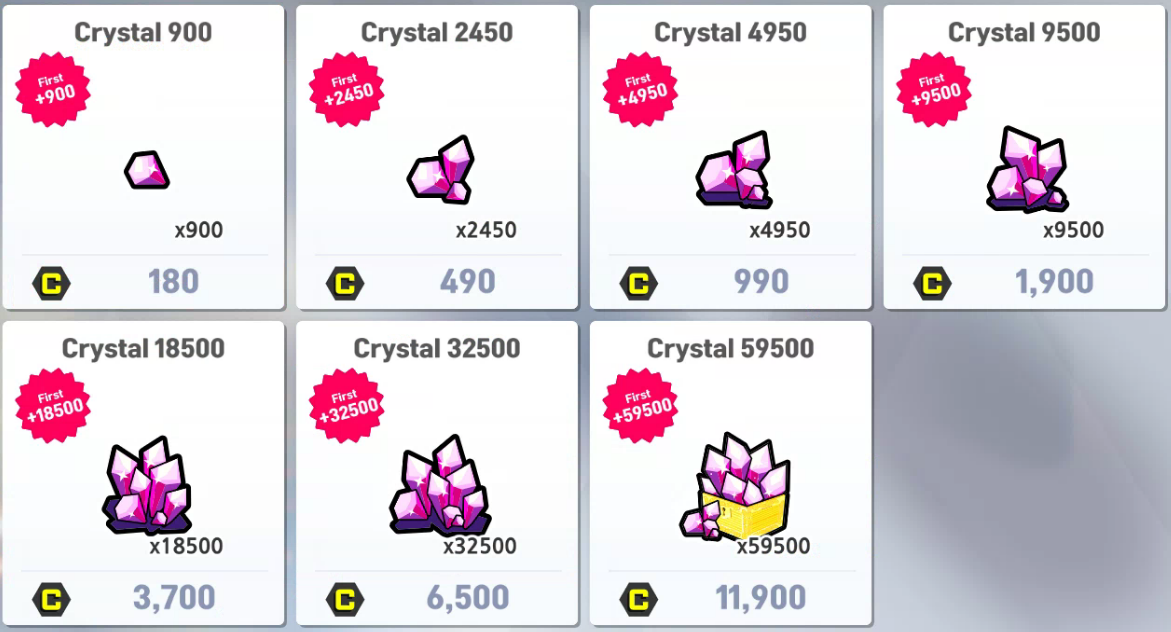Click the coin icon beside 180 price

point(52,284)
